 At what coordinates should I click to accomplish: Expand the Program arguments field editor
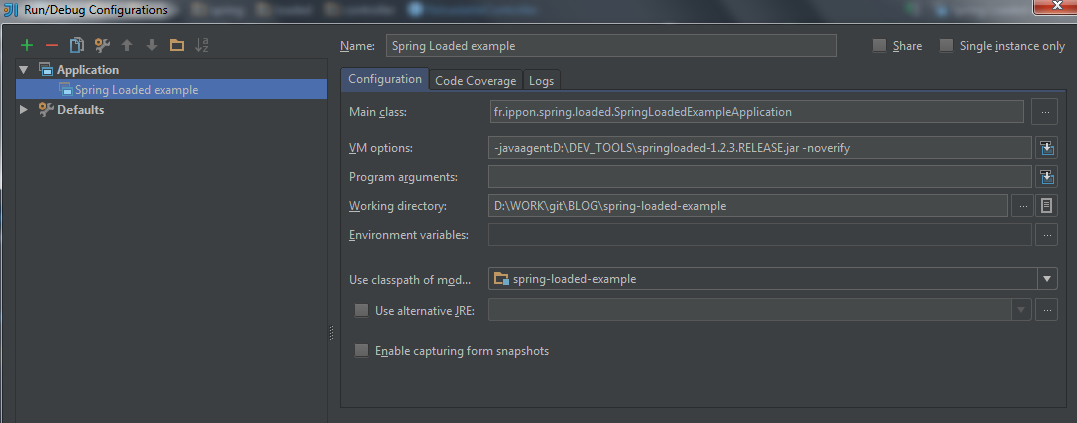pyautogui.click(x=1047, y=177)
